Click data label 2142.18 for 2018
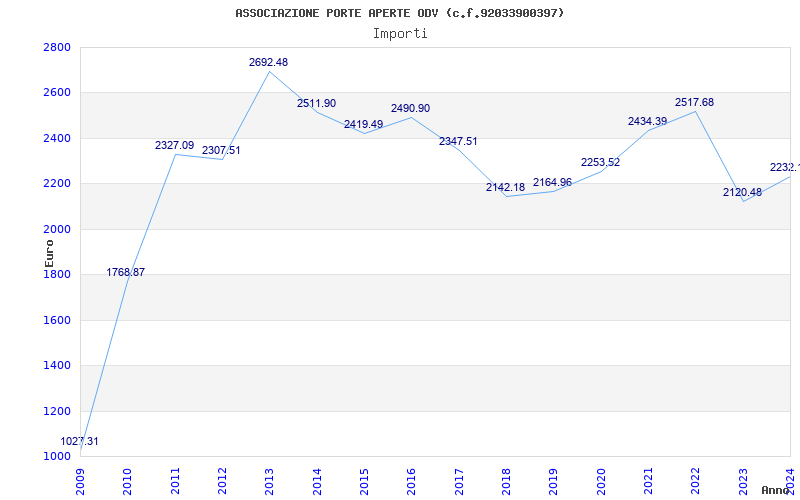The width and height of the screenshot is (800, 500). click(505, 188)
